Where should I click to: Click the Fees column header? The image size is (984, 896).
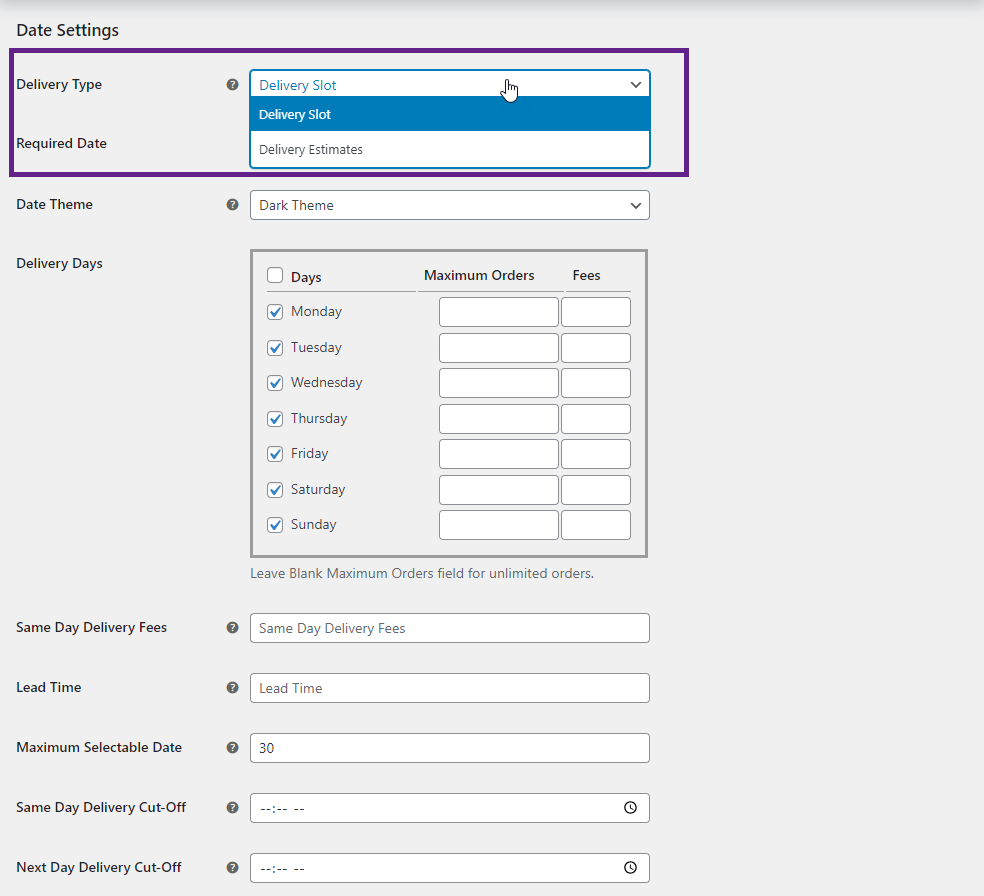586,275
